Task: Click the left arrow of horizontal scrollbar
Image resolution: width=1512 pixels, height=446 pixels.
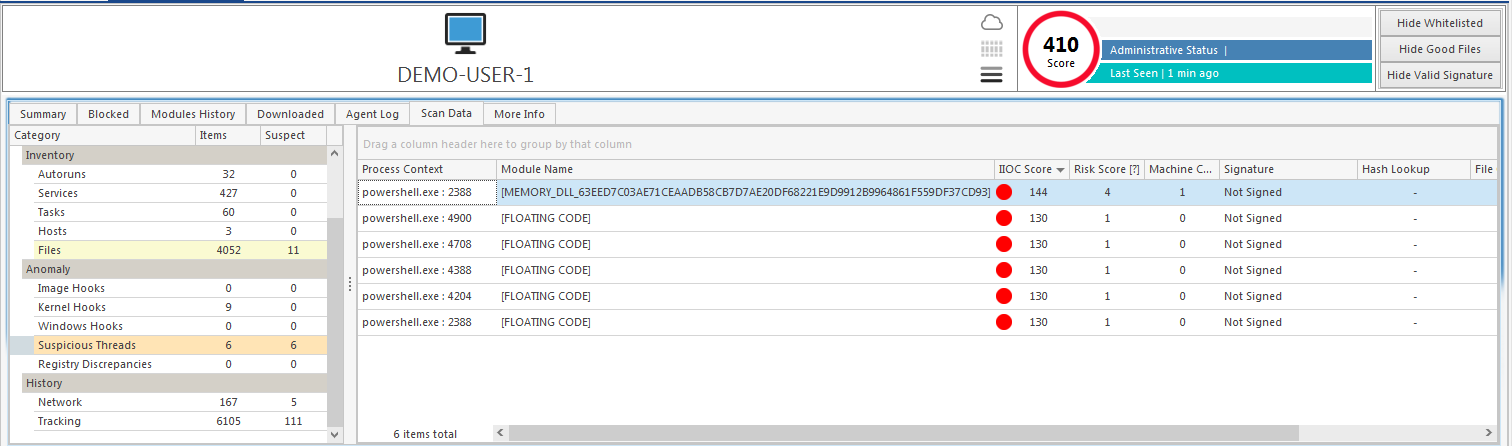Action: (x=500, y=433)
